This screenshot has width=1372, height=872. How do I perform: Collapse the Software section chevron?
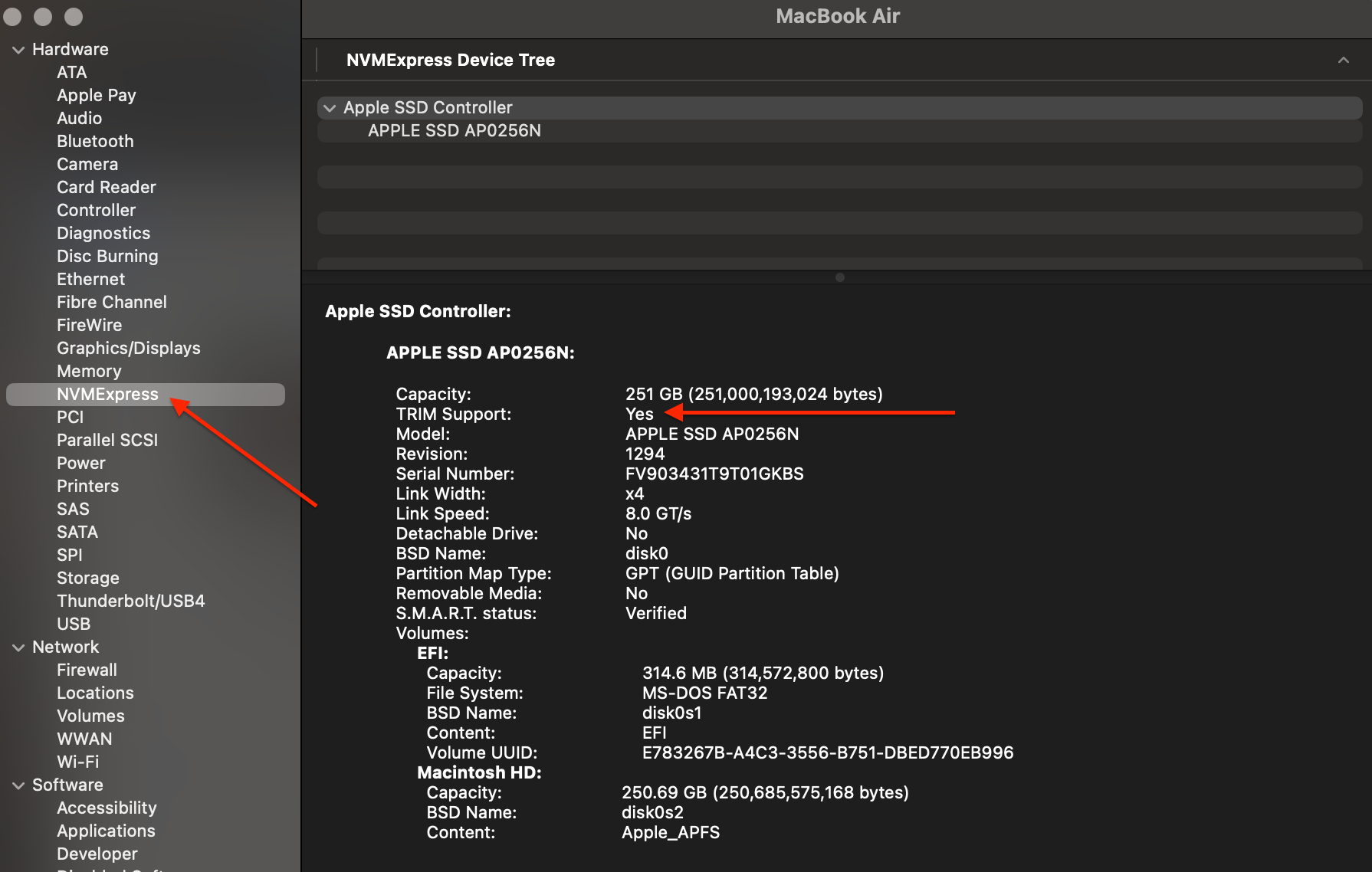coord(18,785)
